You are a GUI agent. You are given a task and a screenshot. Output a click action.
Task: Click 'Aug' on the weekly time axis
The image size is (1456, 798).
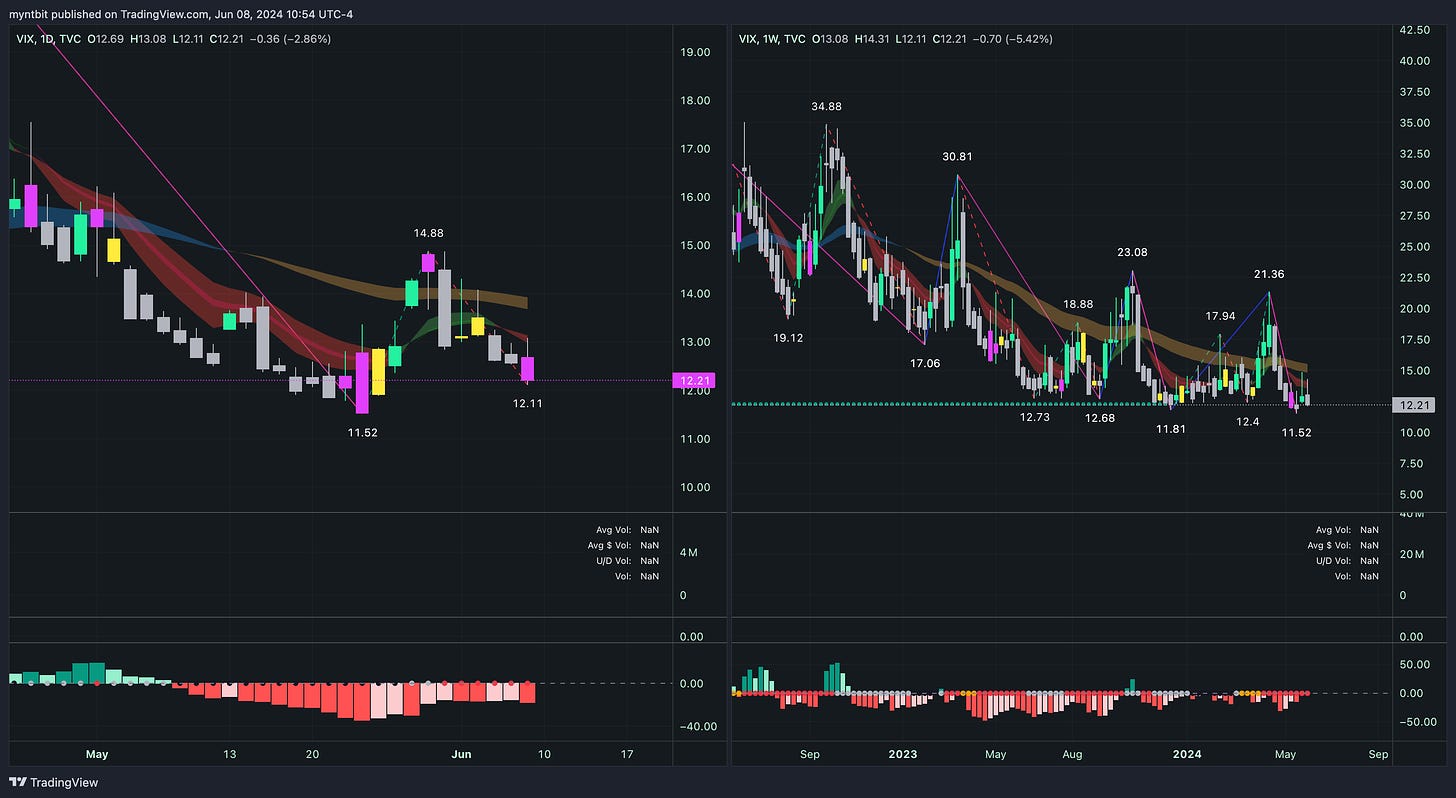pyautogui.click(x=1072, y=754)
